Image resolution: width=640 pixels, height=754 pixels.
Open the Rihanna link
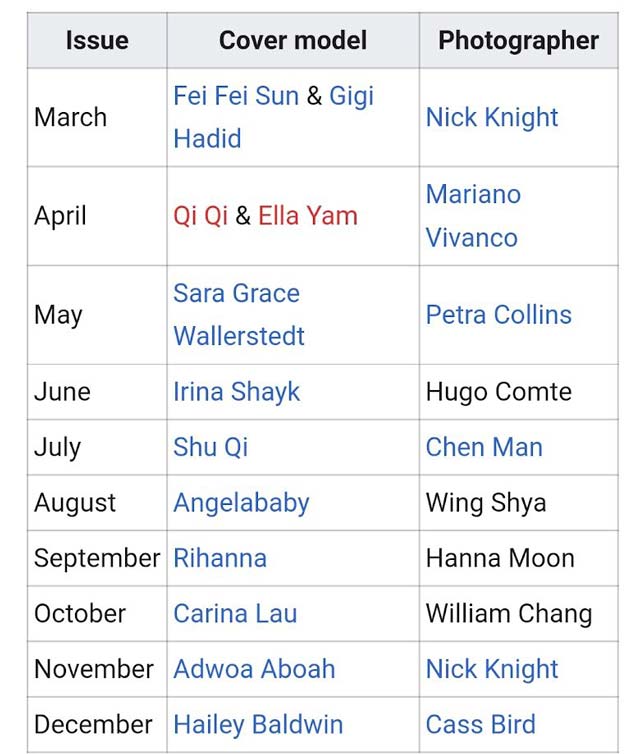tap(220, 558)
